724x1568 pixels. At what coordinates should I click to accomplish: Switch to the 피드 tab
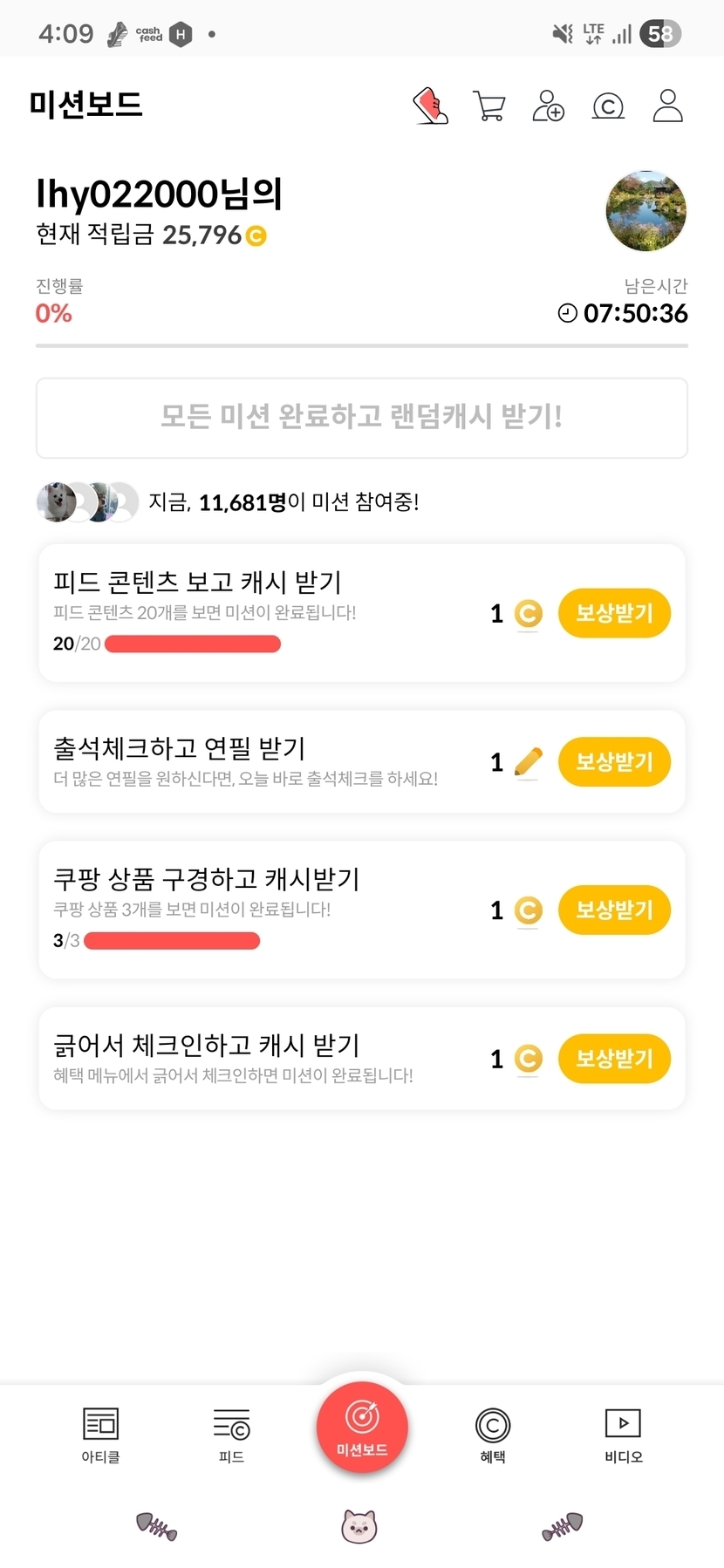231,1435
